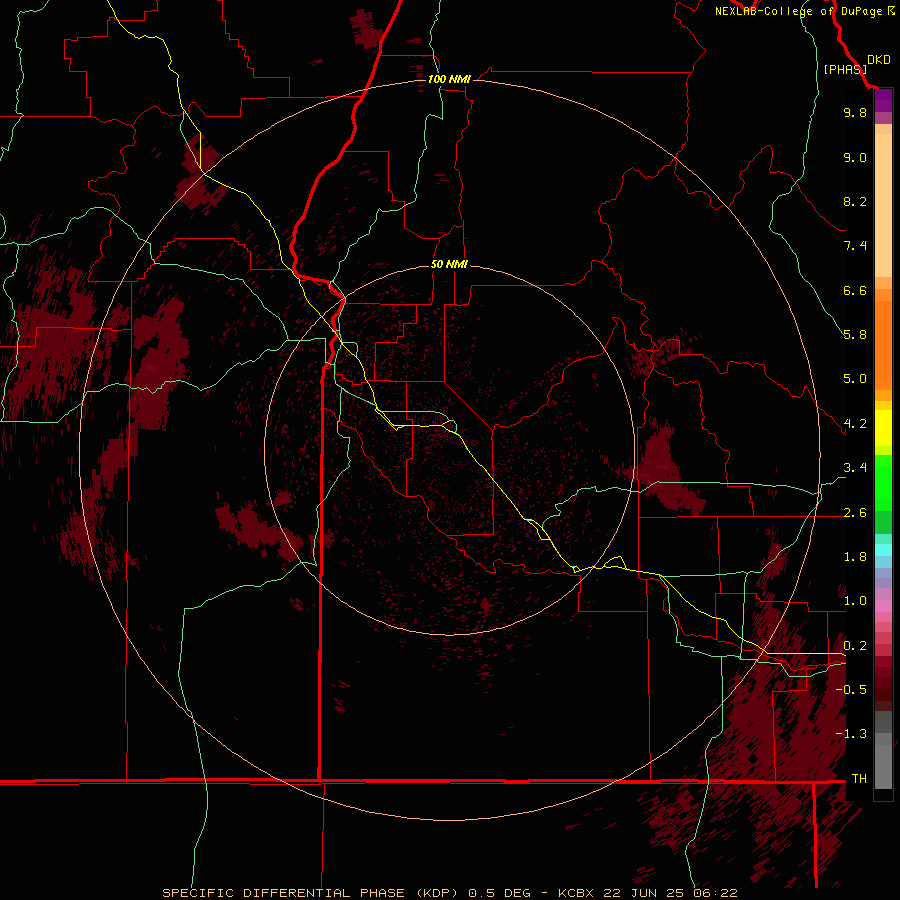Click the 2.6 value on the color scale
This screenshot has height=900, width=900.
855,513
